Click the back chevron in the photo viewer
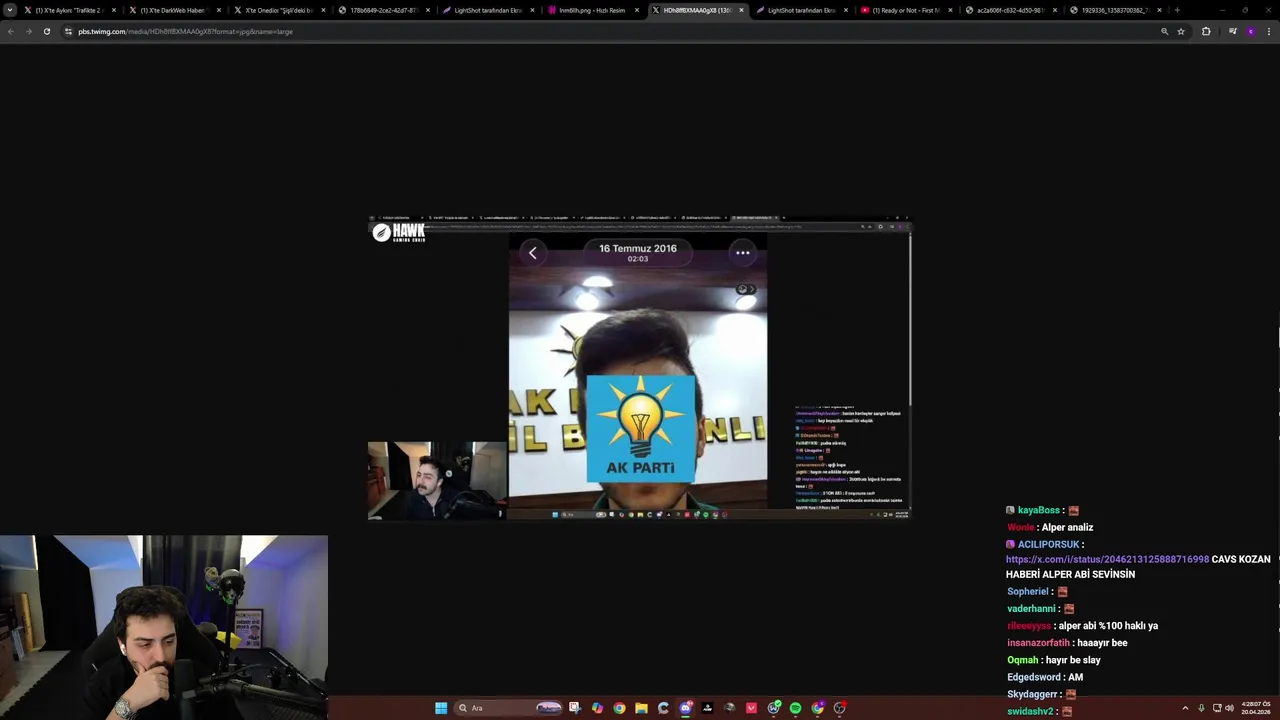Screen dimensions: 1280x720 tap(532, 253)
